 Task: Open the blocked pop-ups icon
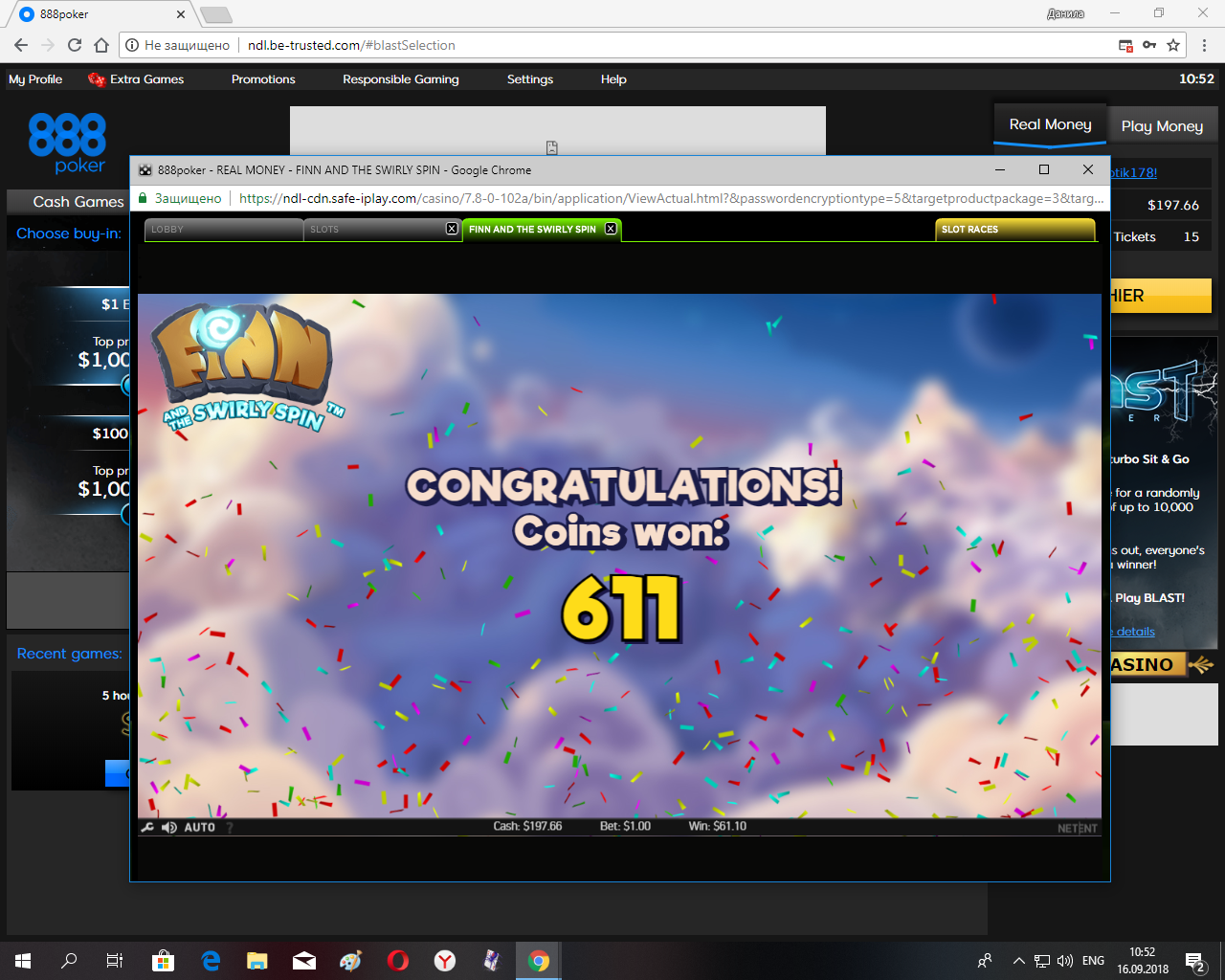click(1126, 45)
